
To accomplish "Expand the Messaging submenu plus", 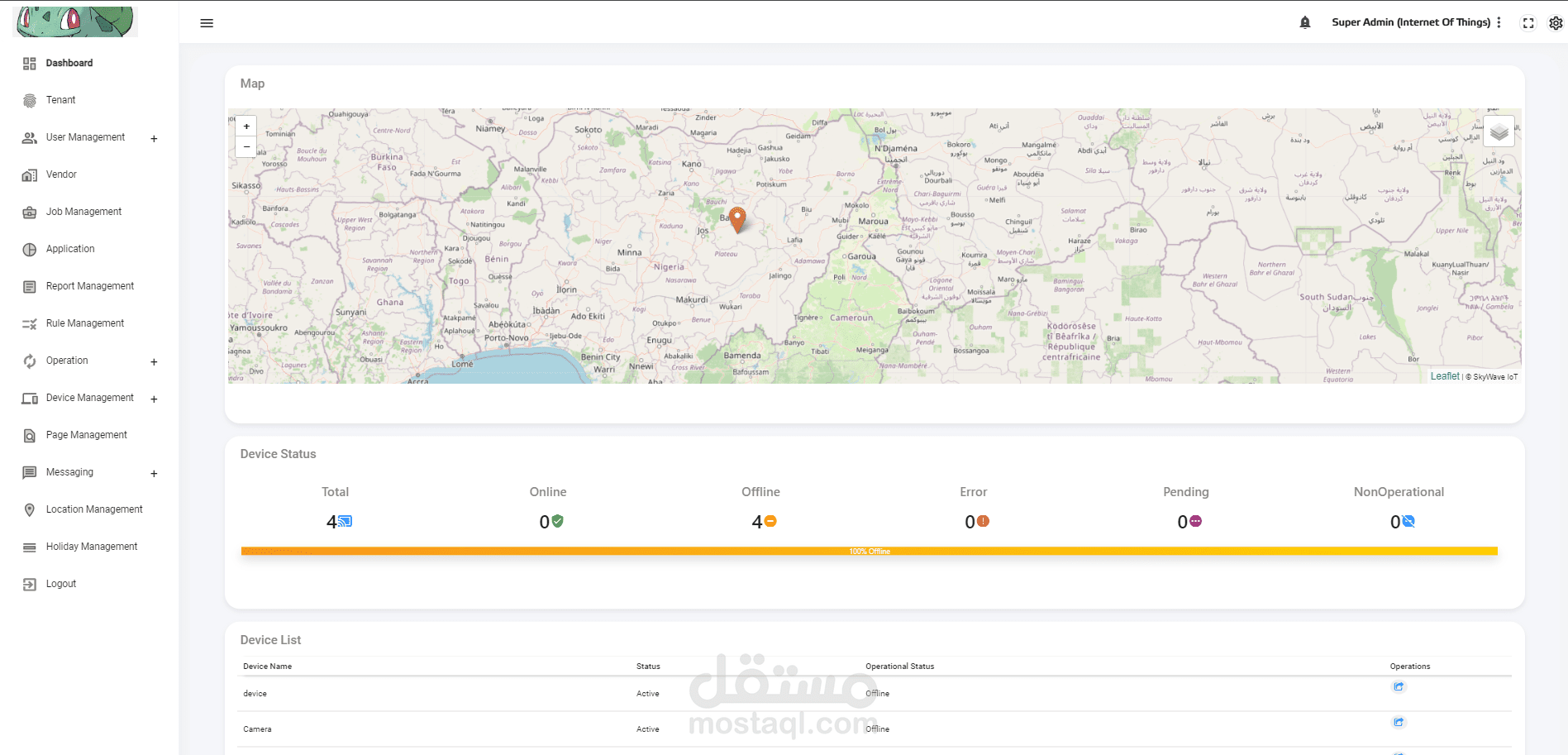I will click(154, 474).
